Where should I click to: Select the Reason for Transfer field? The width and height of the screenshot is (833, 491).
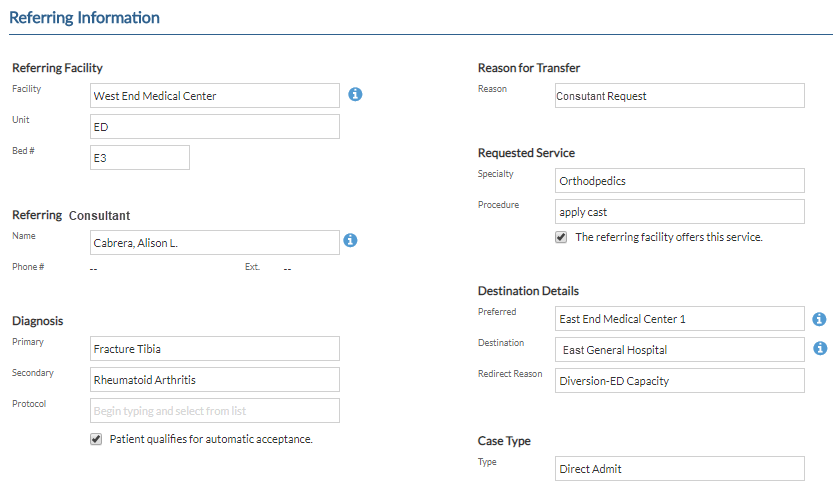pyautogui.click(x=679, y=96)
